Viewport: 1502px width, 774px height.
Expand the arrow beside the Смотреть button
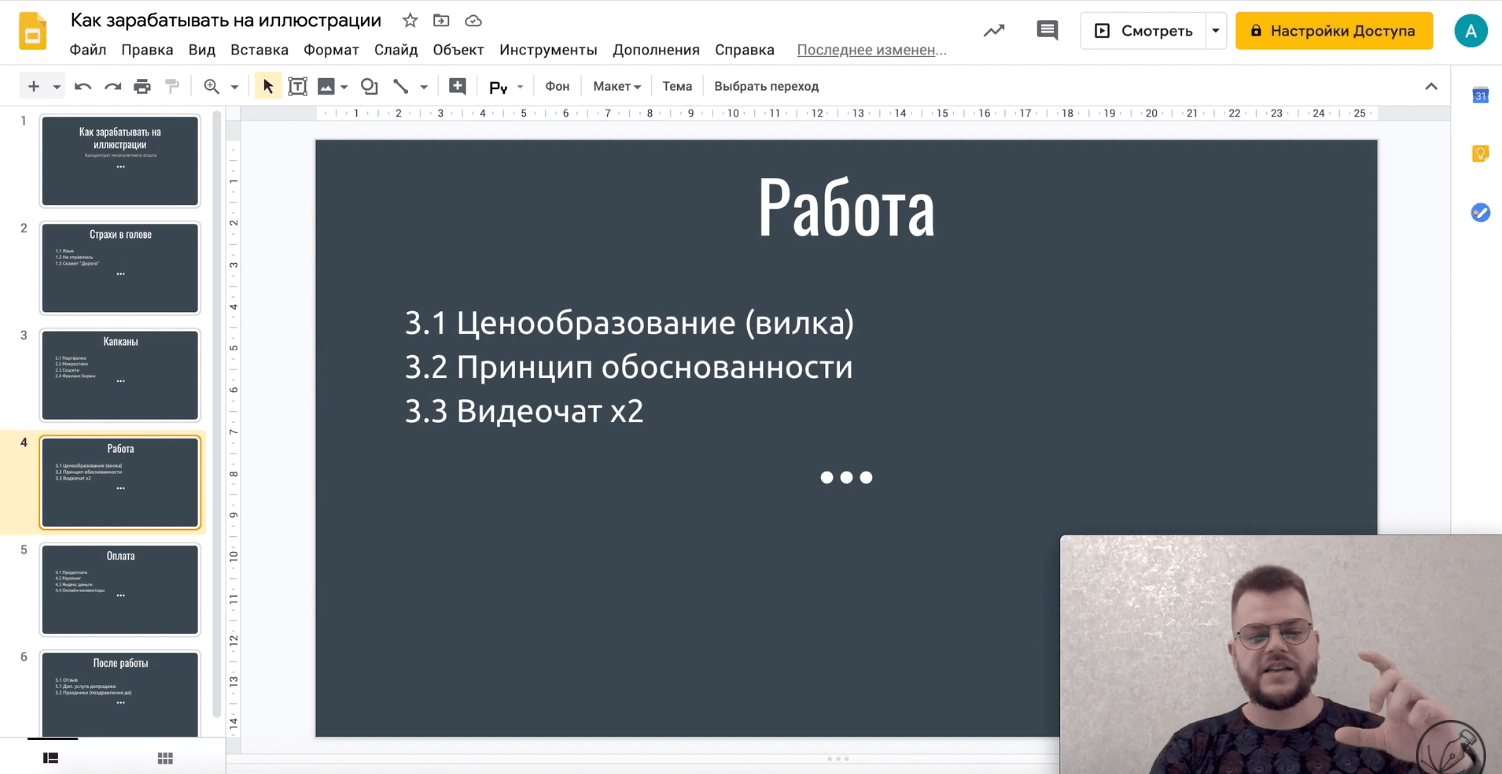coord(1216,31)
